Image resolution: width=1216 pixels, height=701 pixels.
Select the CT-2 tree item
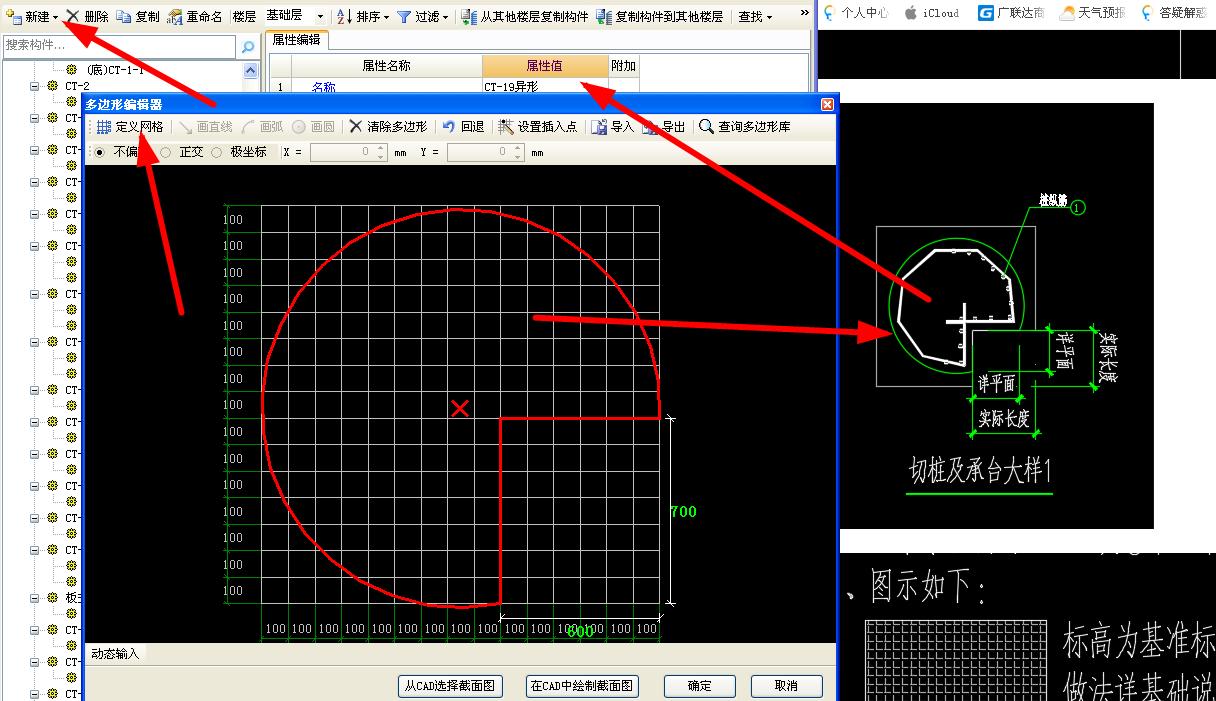(77, 86)
